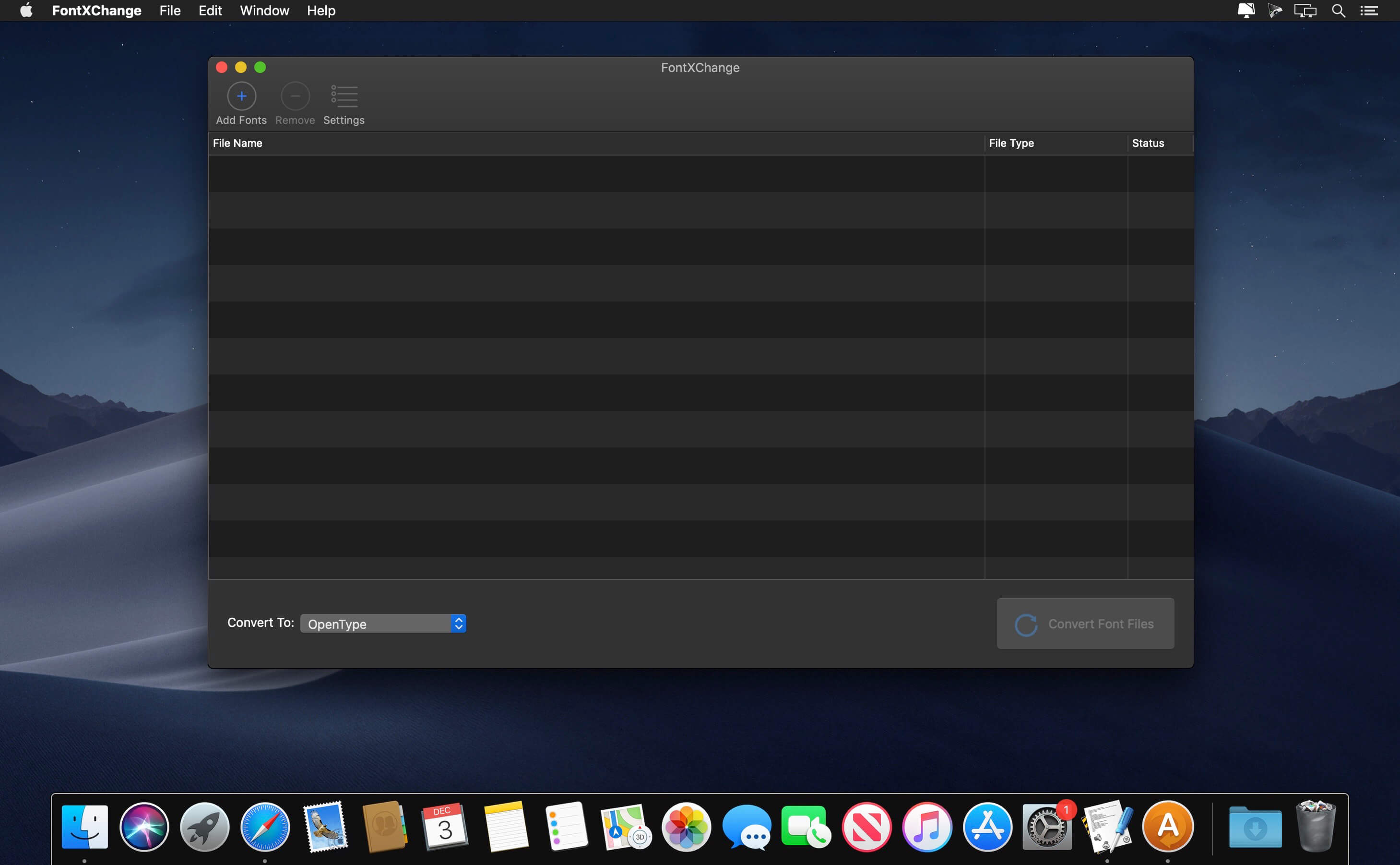
Task: Open Spotlight search in menu bar
Action: click(x=1338, y=10)
